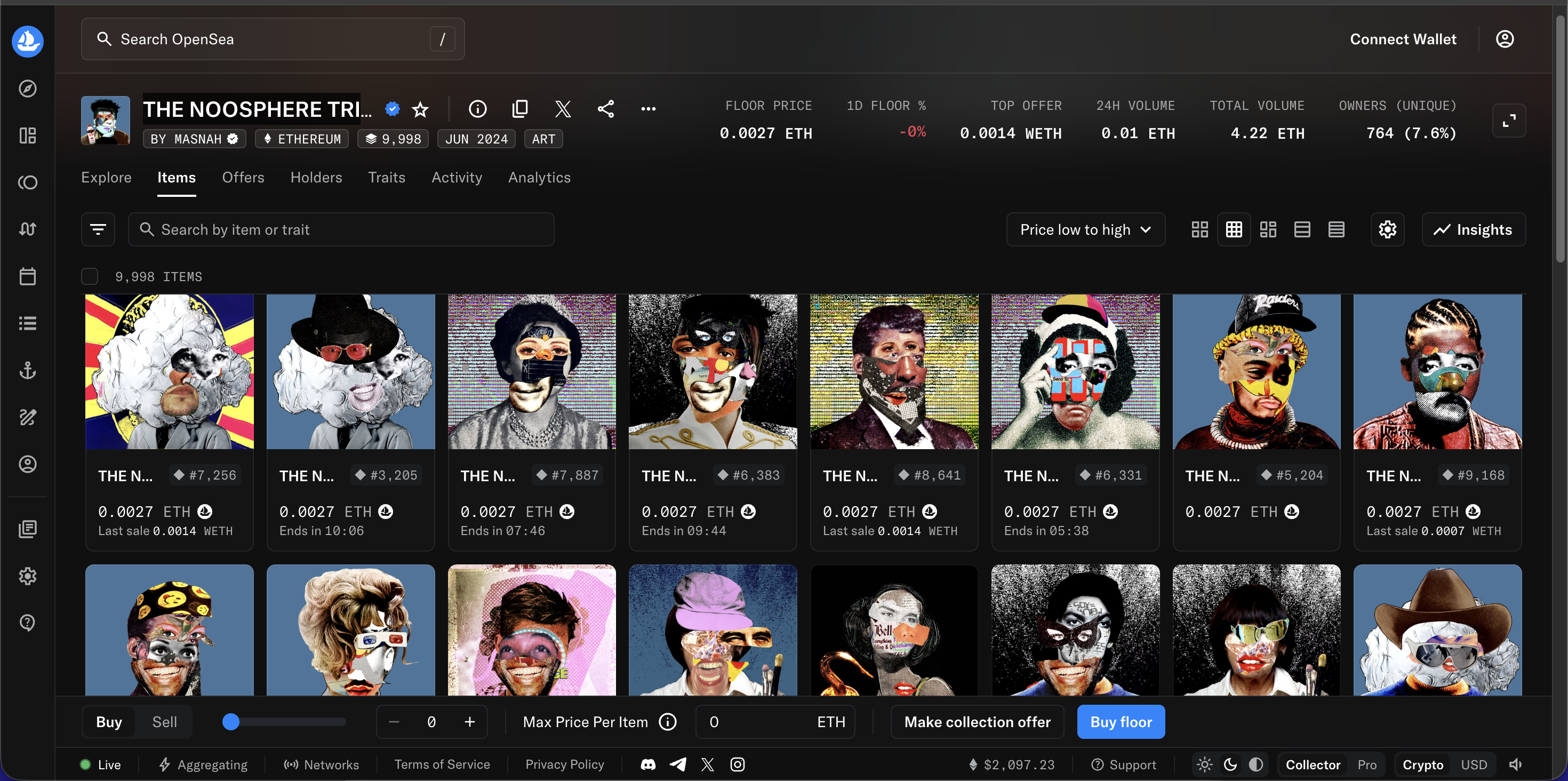
Task: Go to the Explore tab
Action: tap(107, 177)
